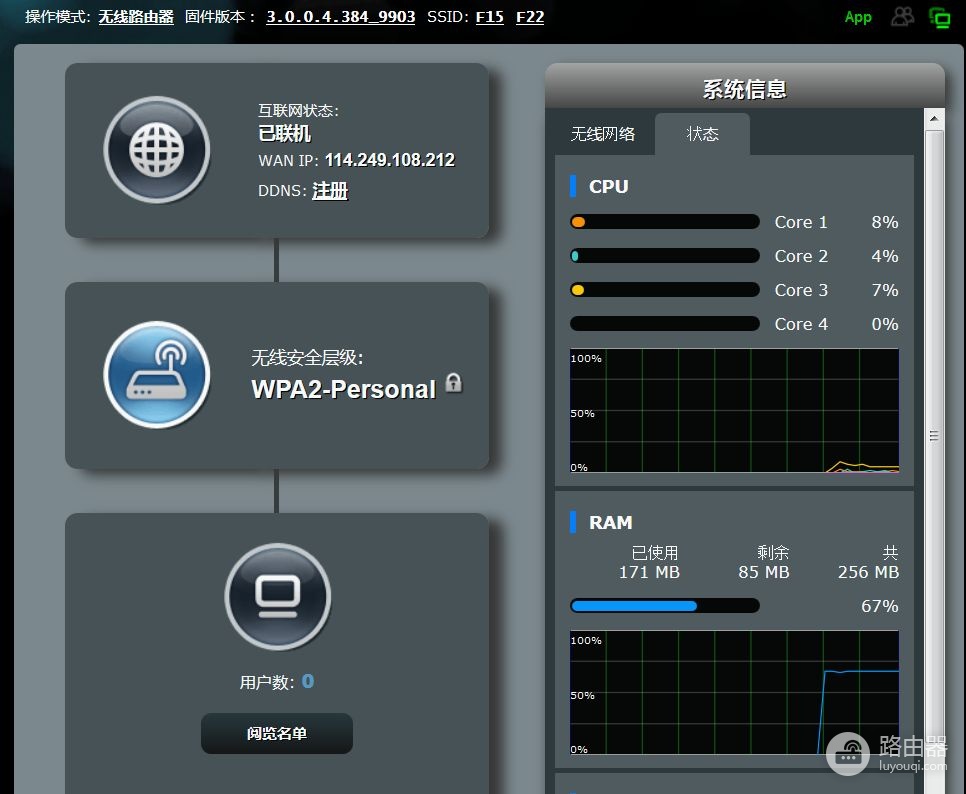Click the 171 MB used value
This screenshot has height=794, width=966.
click(x=649, y=572)
